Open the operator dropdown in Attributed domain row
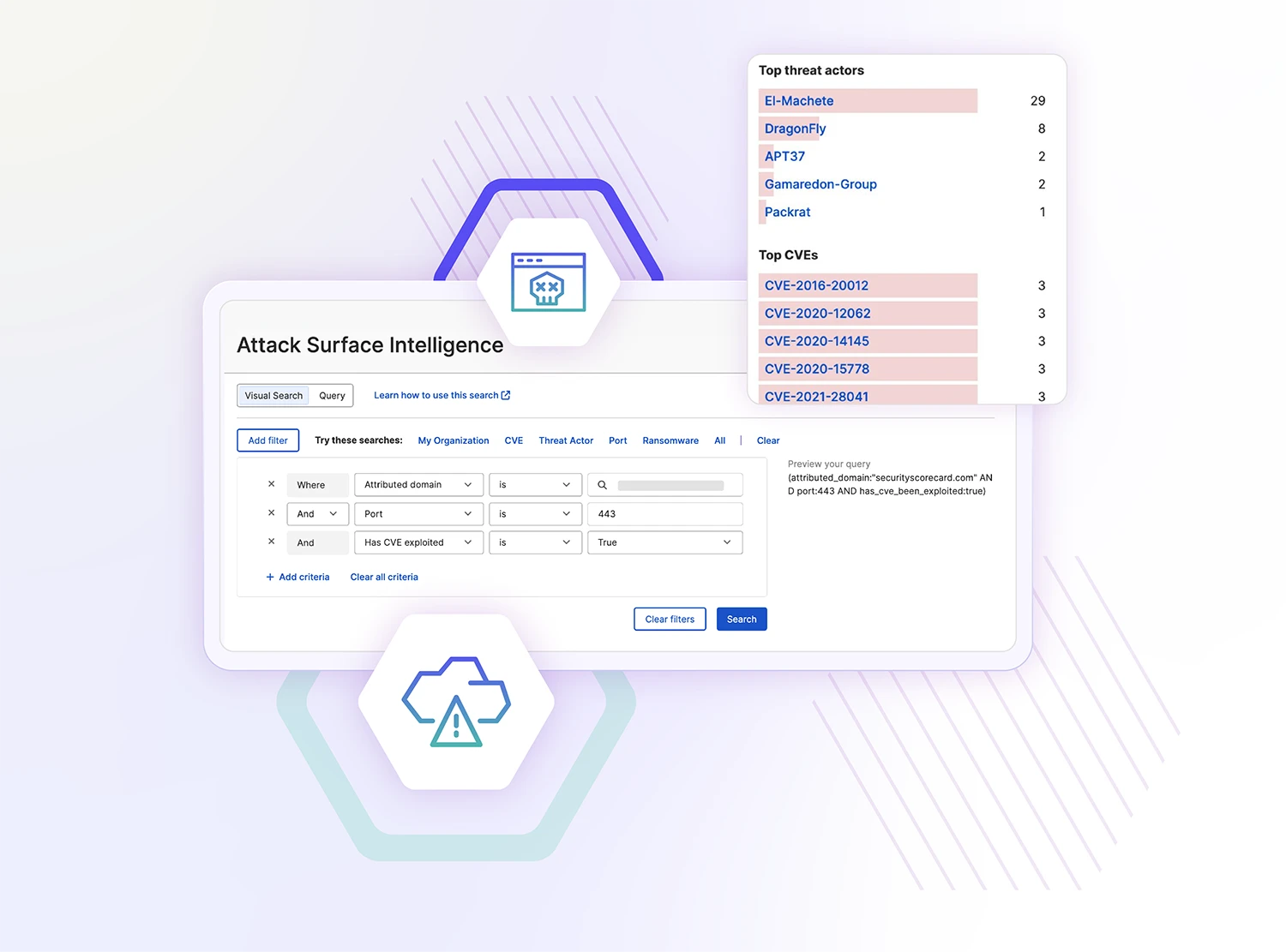Image resolution: width=1286 pixels, height=952 pixels. [535, 485]
